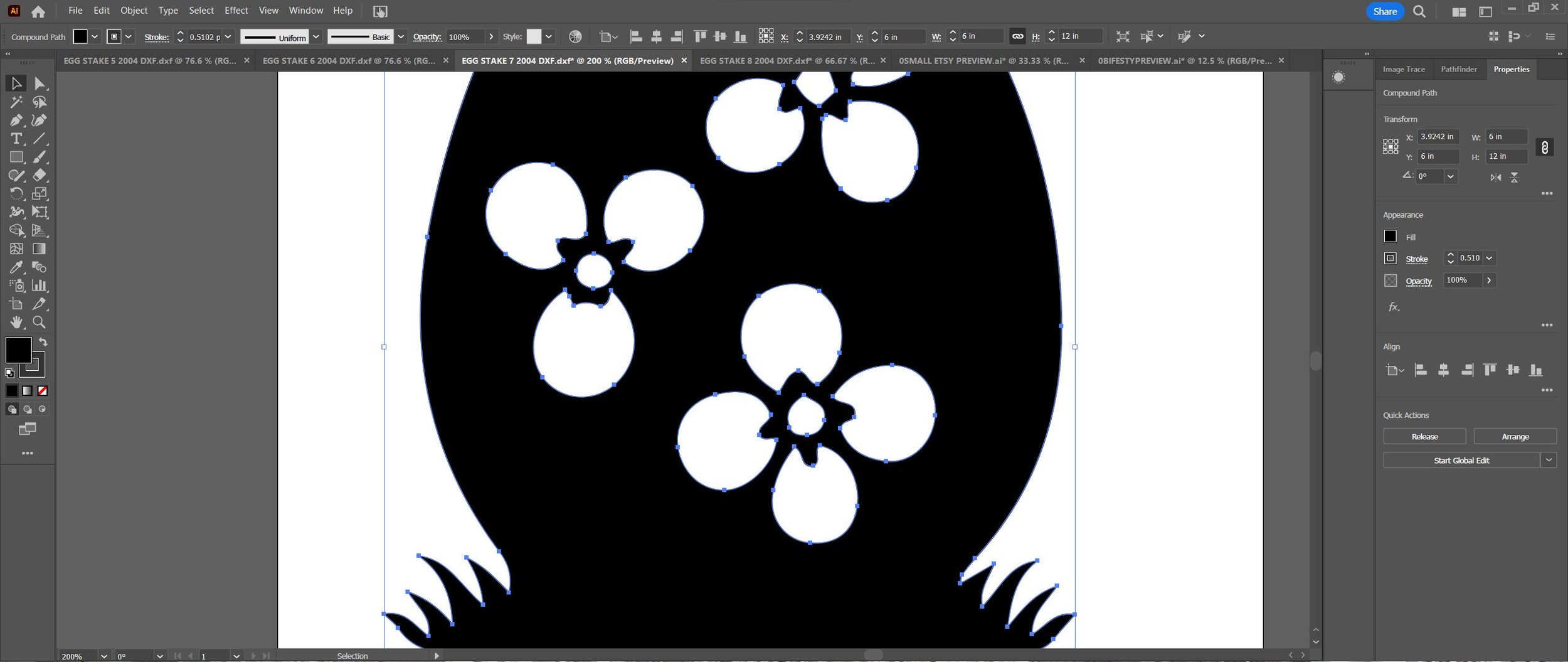
Task: Activate the Zoom tool
Action: 40,323
